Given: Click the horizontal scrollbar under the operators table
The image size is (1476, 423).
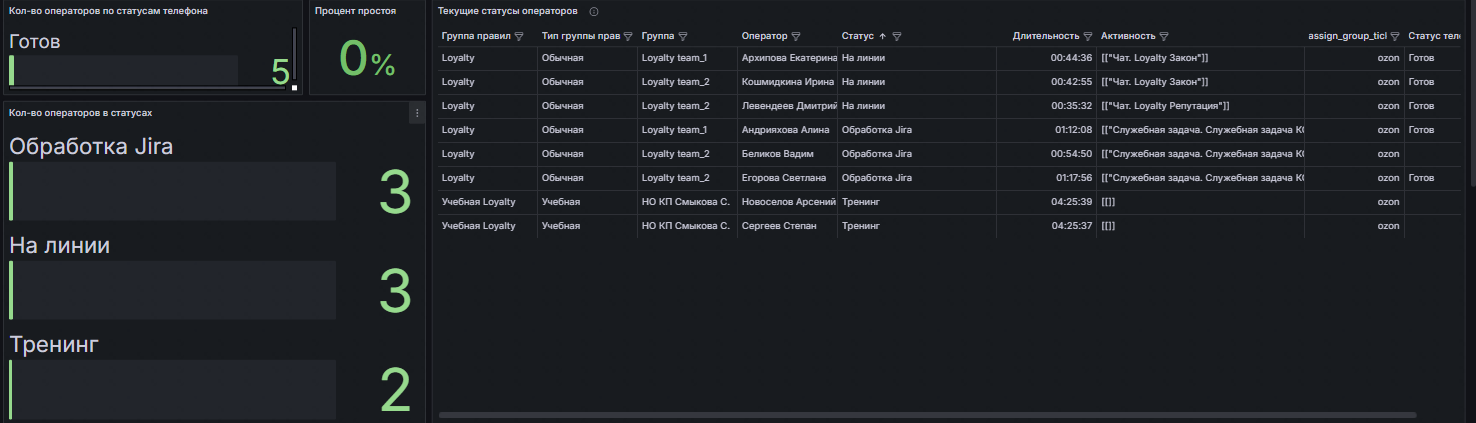Looking at the screenshot, I should coord(927,414).
